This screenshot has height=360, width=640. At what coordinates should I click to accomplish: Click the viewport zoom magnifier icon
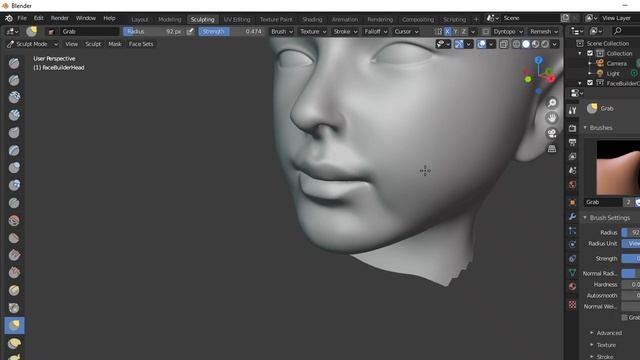pos(552,103)
